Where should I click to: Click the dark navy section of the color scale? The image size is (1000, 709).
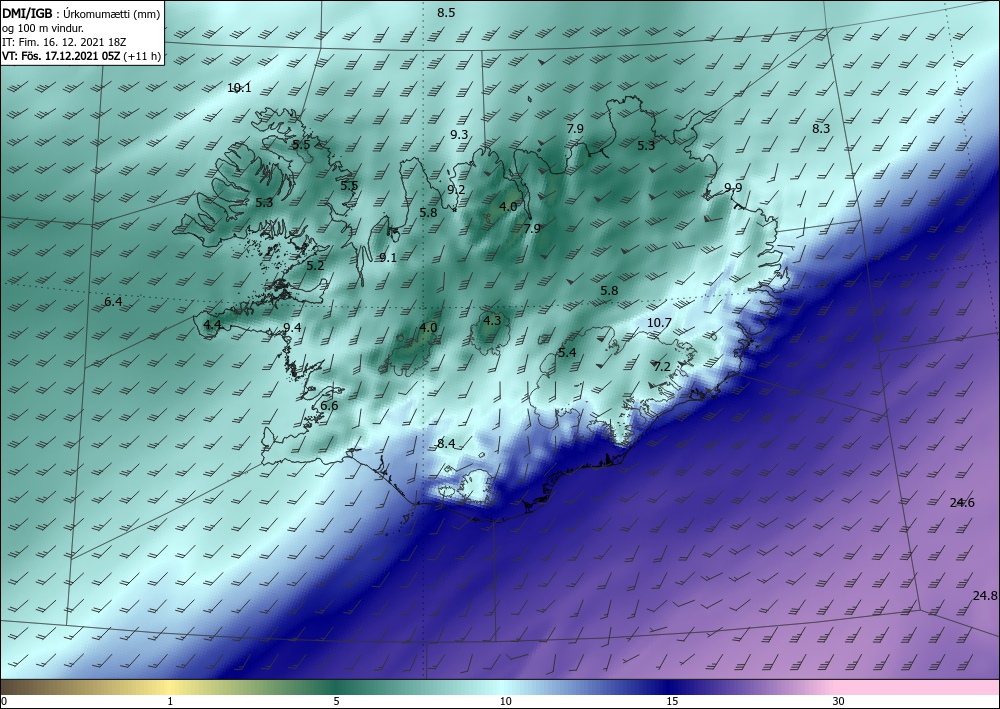670,687
